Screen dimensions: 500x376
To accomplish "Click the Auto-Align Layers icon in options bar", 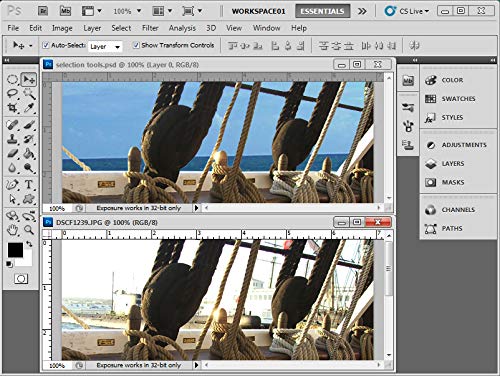I will pos(414,46).
